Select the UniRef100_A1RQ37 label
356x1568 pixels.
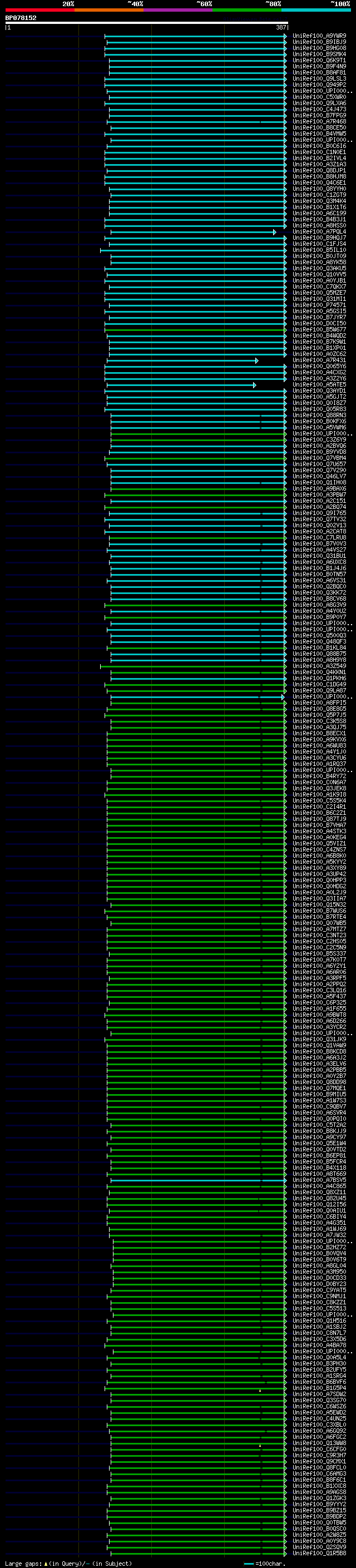point(319,764)
